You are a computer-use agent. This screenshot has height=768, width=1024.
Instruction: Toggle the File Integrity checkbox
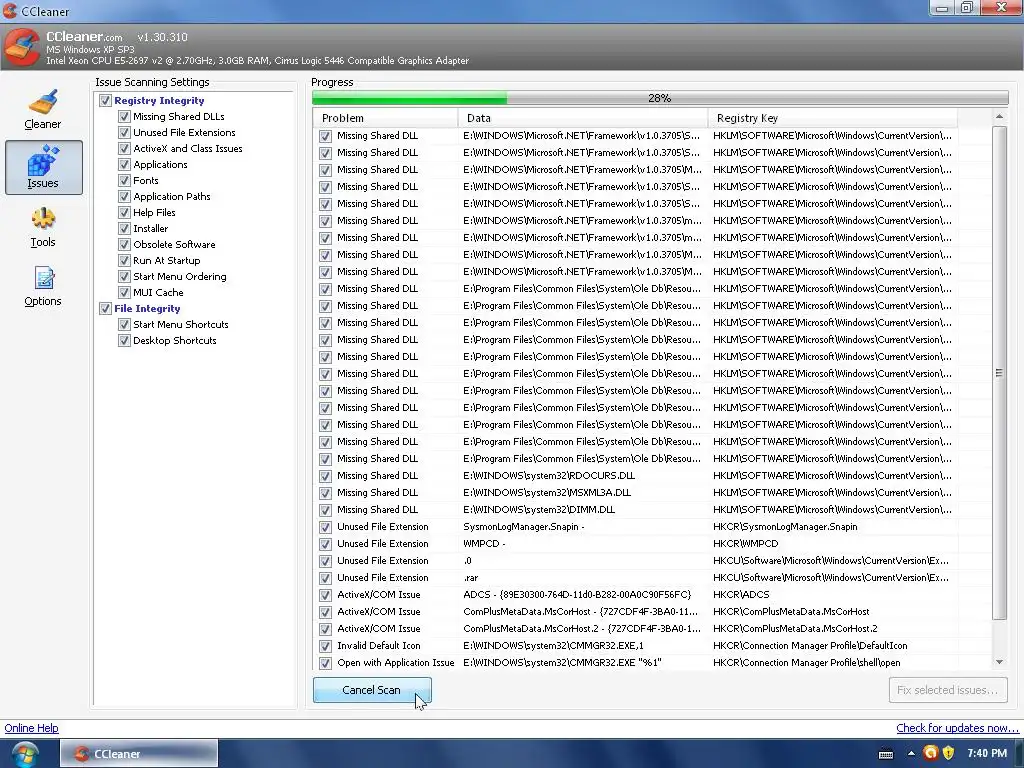click(x=105, y=308)
